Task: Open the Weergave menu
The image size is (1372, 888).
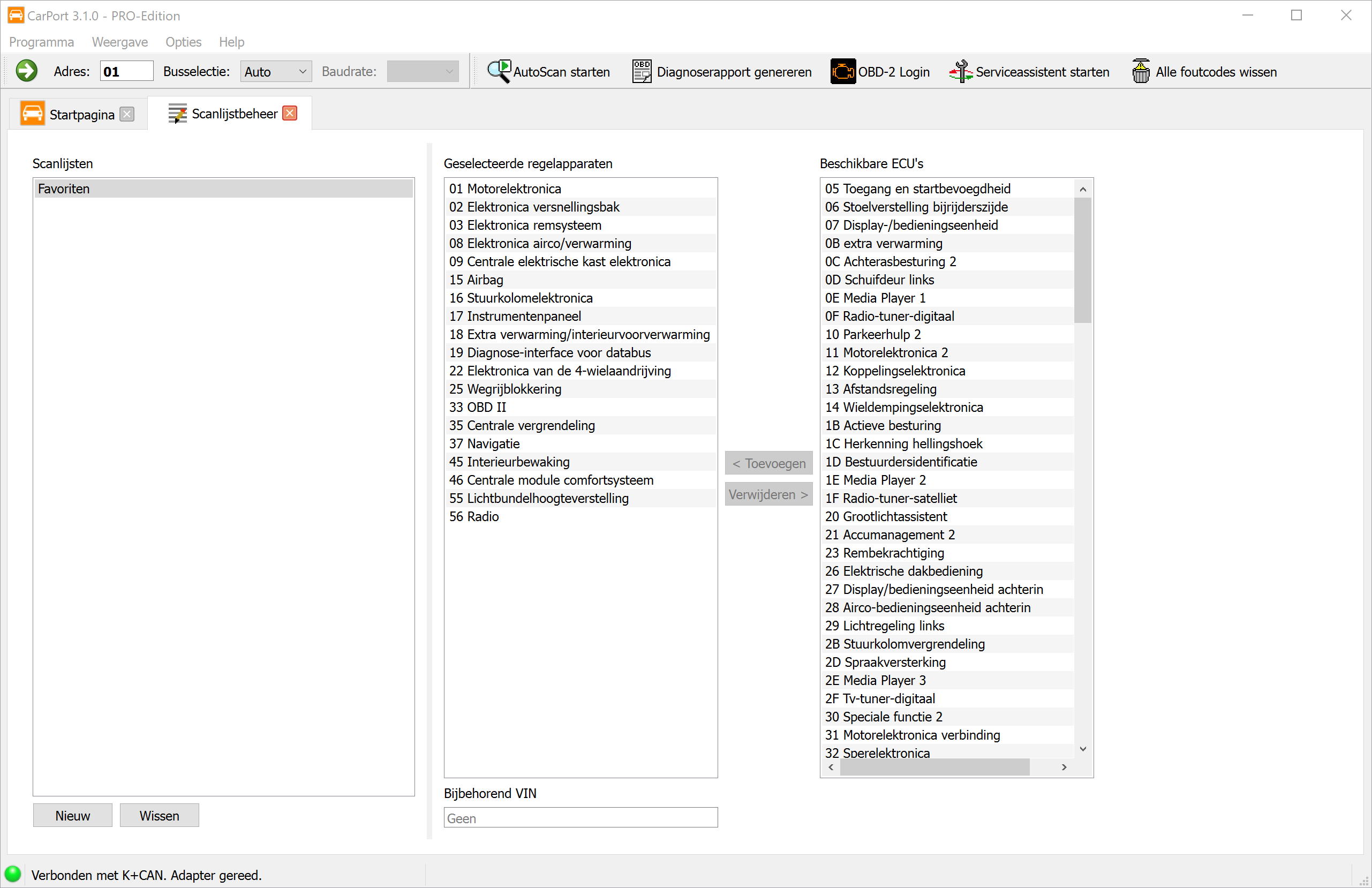Action: pyautogui.click(x=119, y=42)
